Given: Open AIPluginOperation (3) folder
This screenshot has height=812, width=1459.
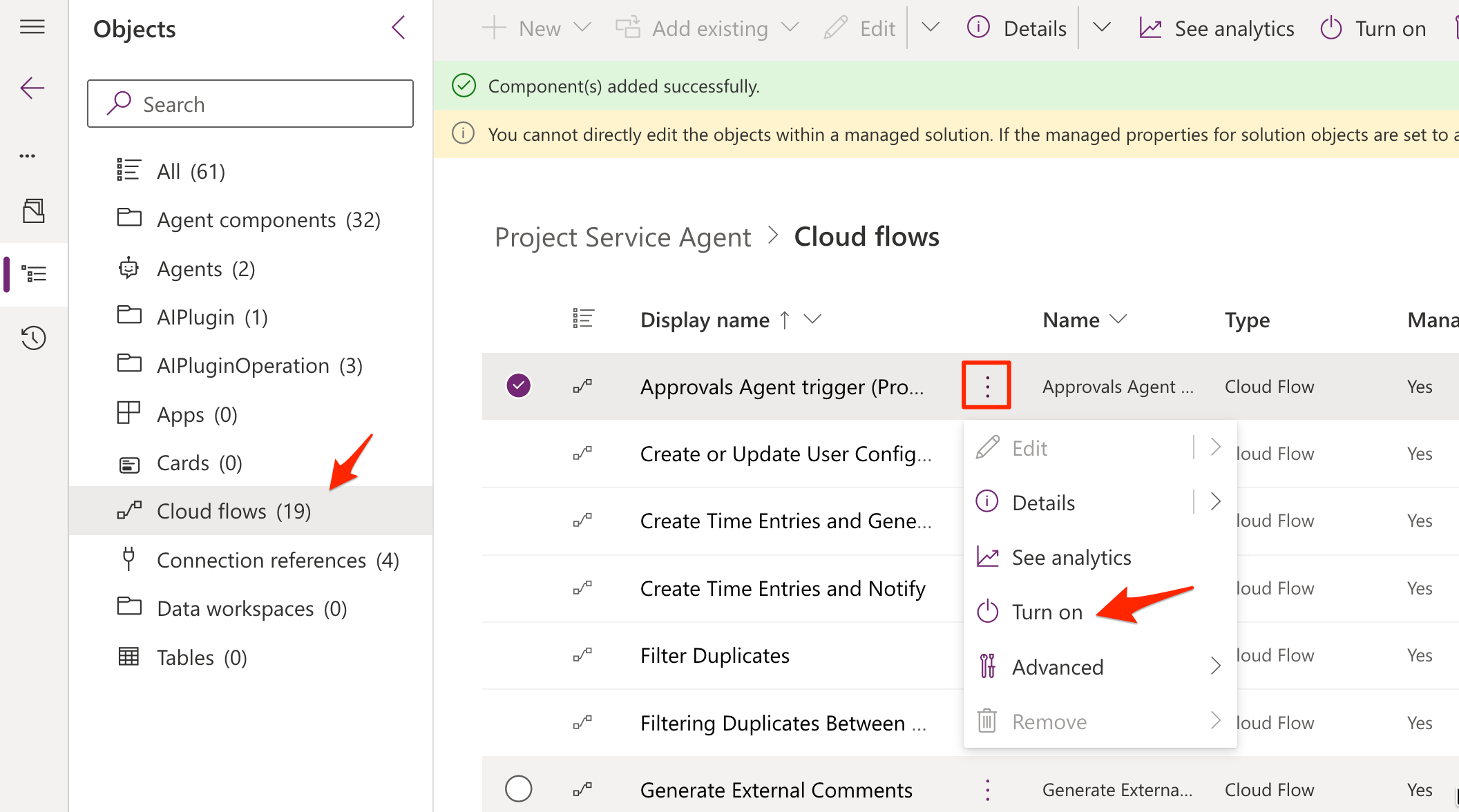Looking at the screenshot, I should [251, 365].
